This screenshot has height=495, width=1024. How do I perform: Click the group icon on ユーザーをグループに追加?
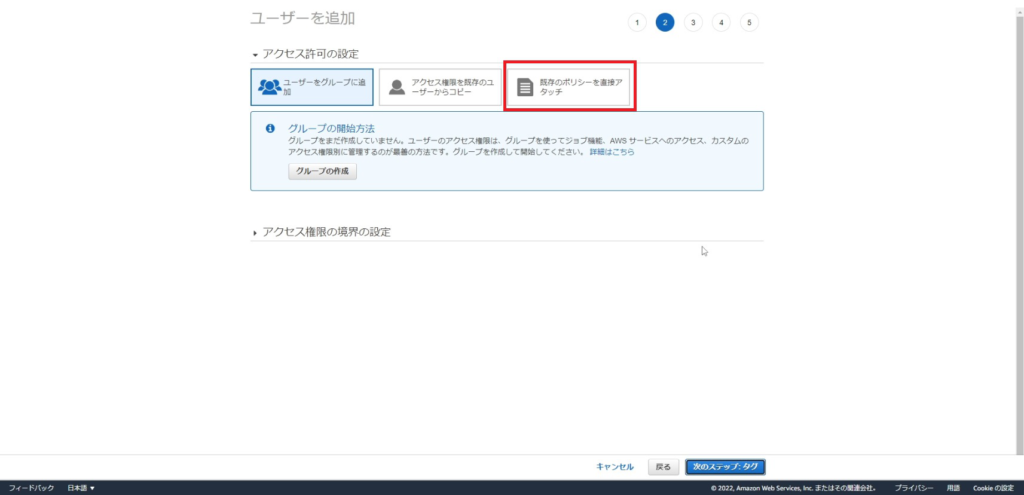click(269, 87)
